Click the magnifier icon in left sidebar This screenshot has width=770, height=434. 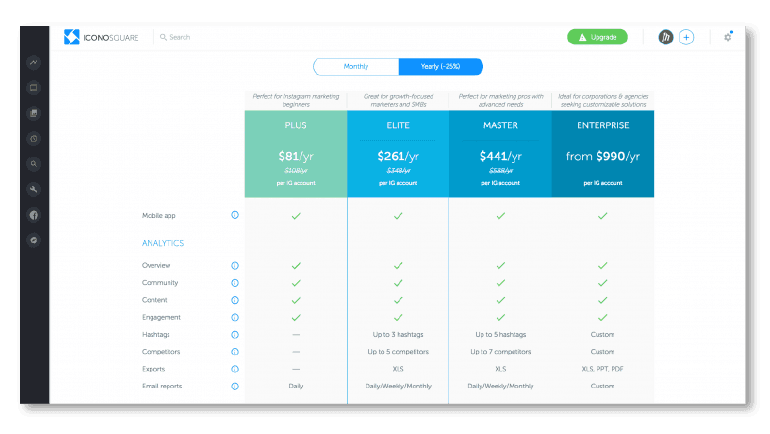(x=33, y=164)
